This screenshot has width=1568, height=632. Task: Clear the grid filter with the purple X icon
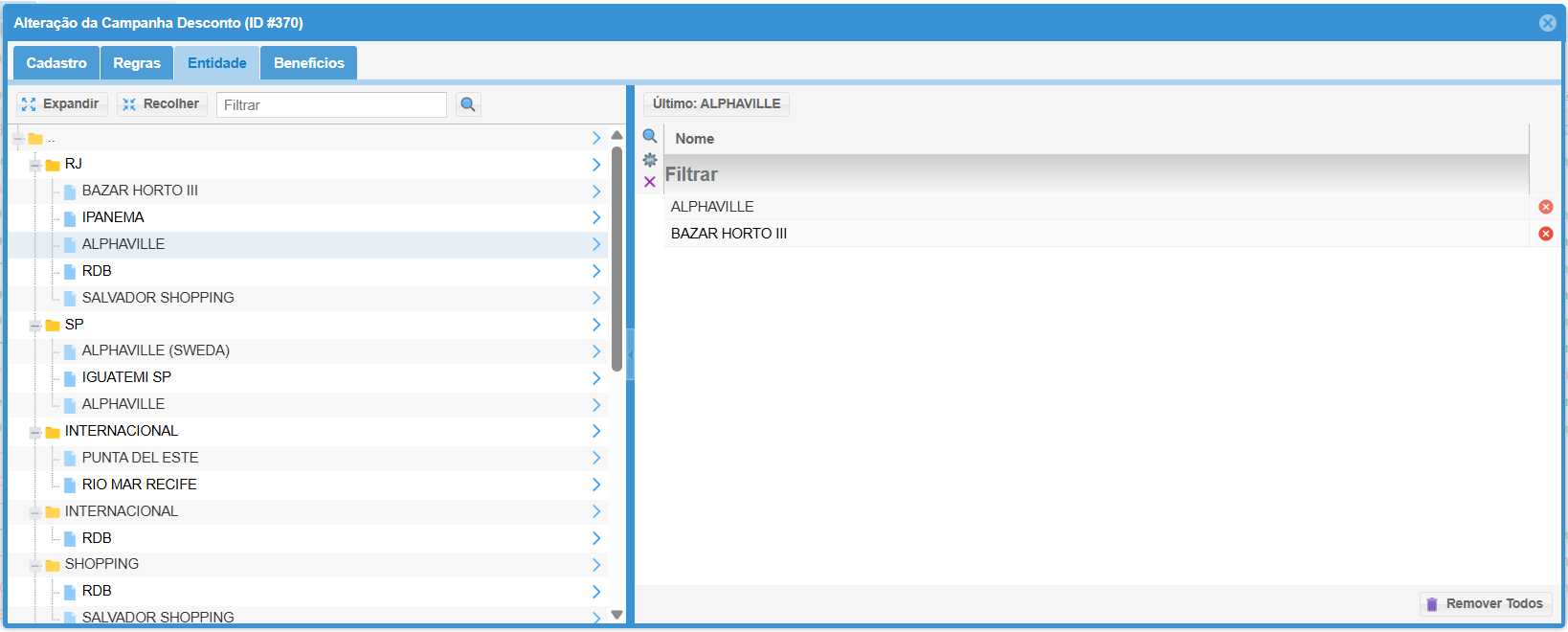(650, 182)
